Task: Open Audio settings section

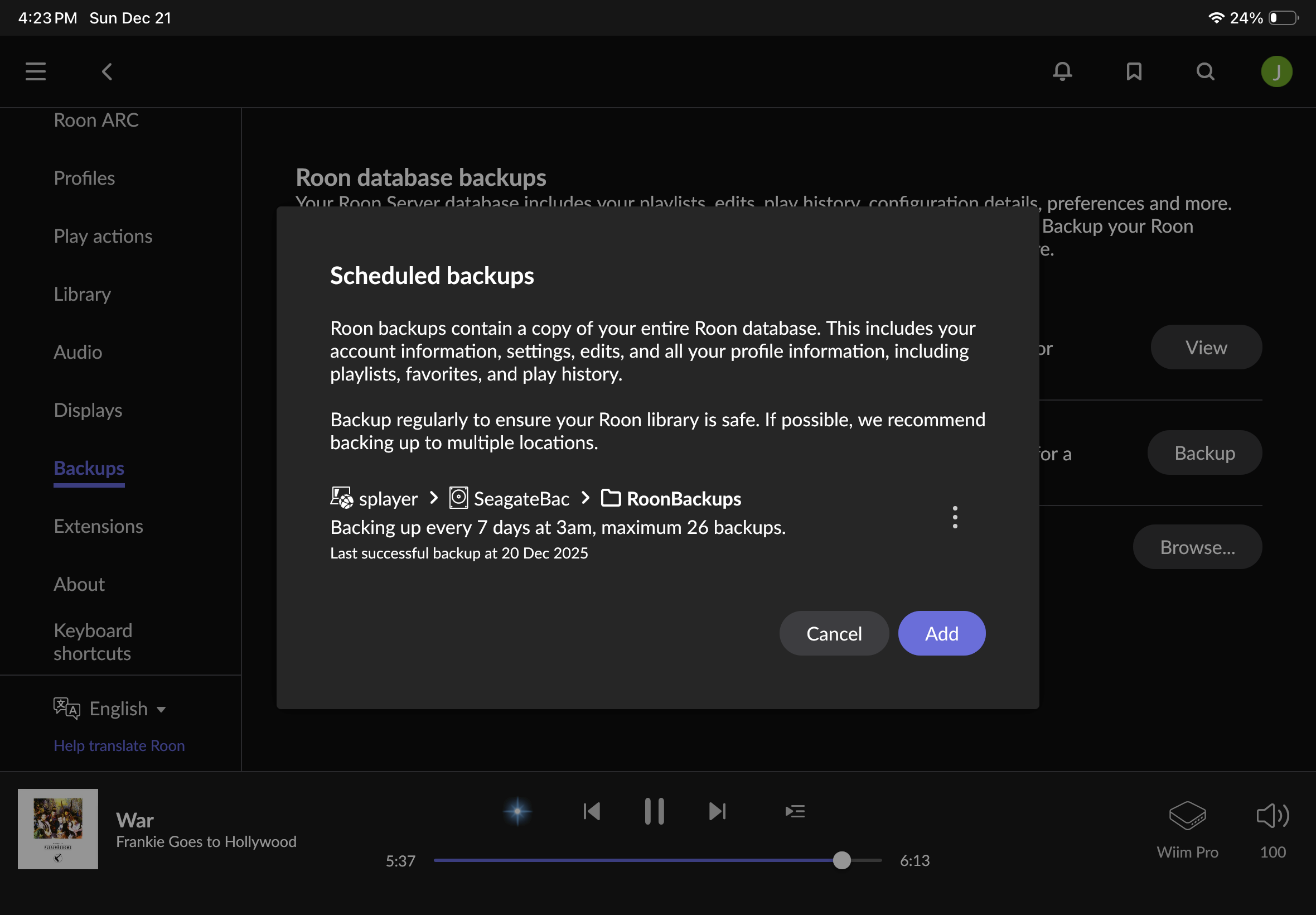Action: pyautogui.click(x=78, y=352)
